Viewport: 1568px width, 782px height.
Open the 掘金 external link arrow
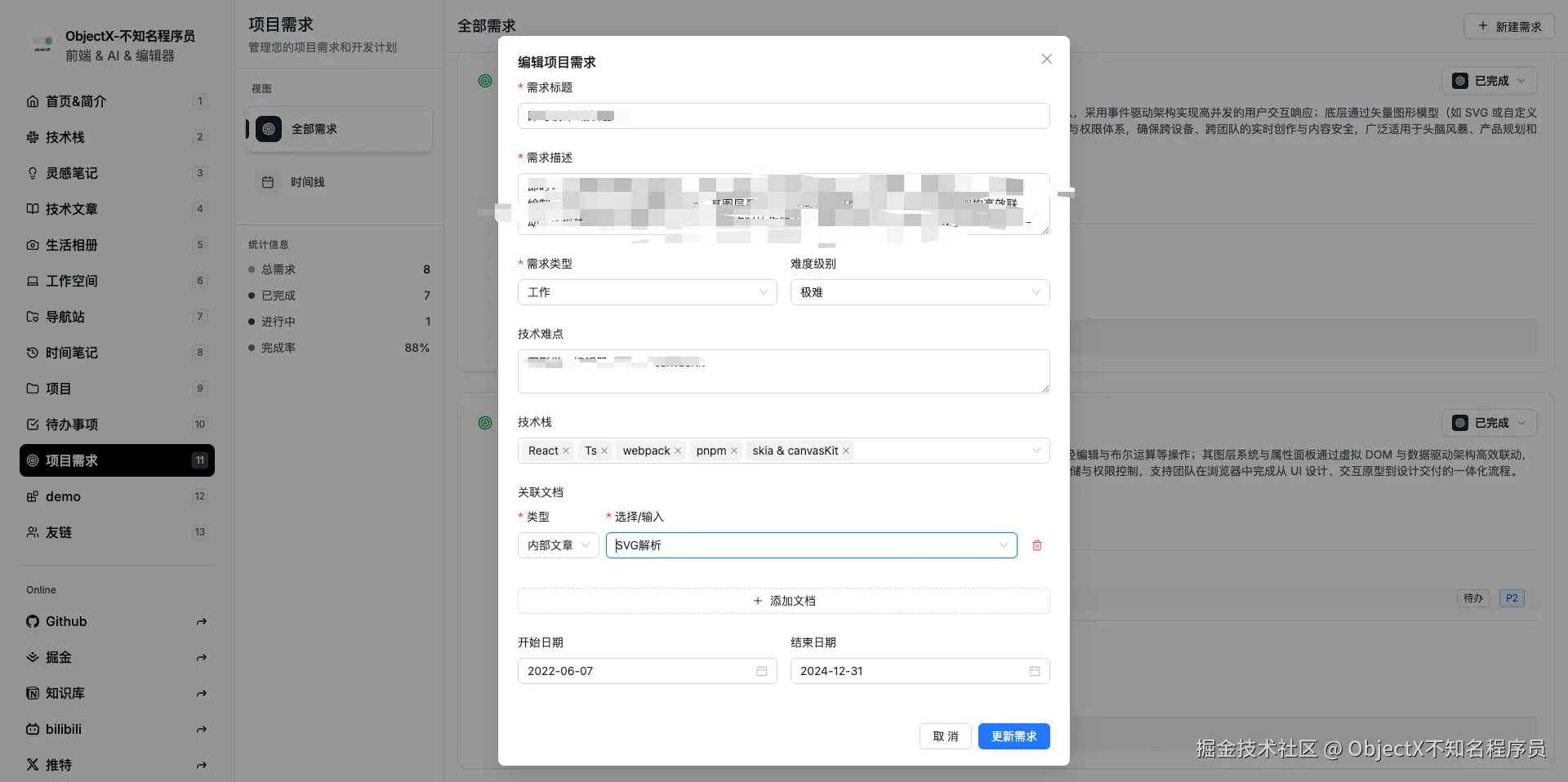pyautogui.click(x=202, y=658)
